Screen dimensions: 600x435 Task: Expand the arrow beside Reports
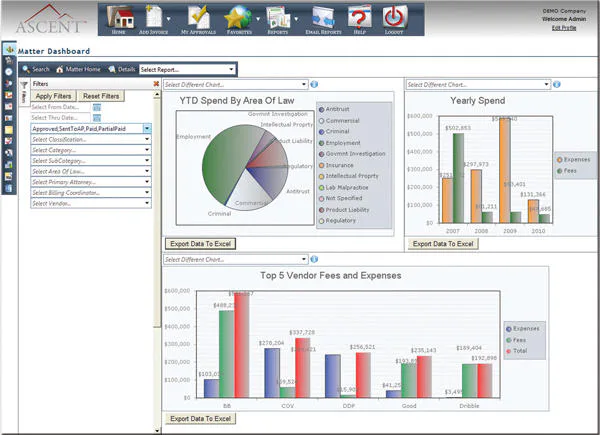pyautogui.click(x=296, y=18)
